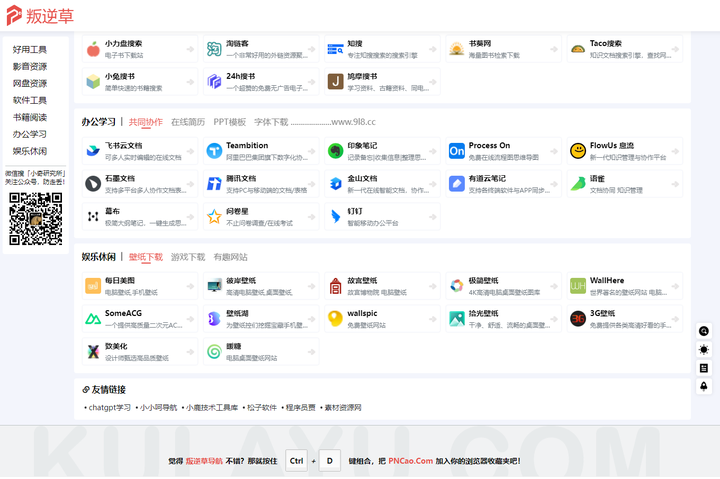Click the 哪吒 green spiral wallpaper icon

214,352
